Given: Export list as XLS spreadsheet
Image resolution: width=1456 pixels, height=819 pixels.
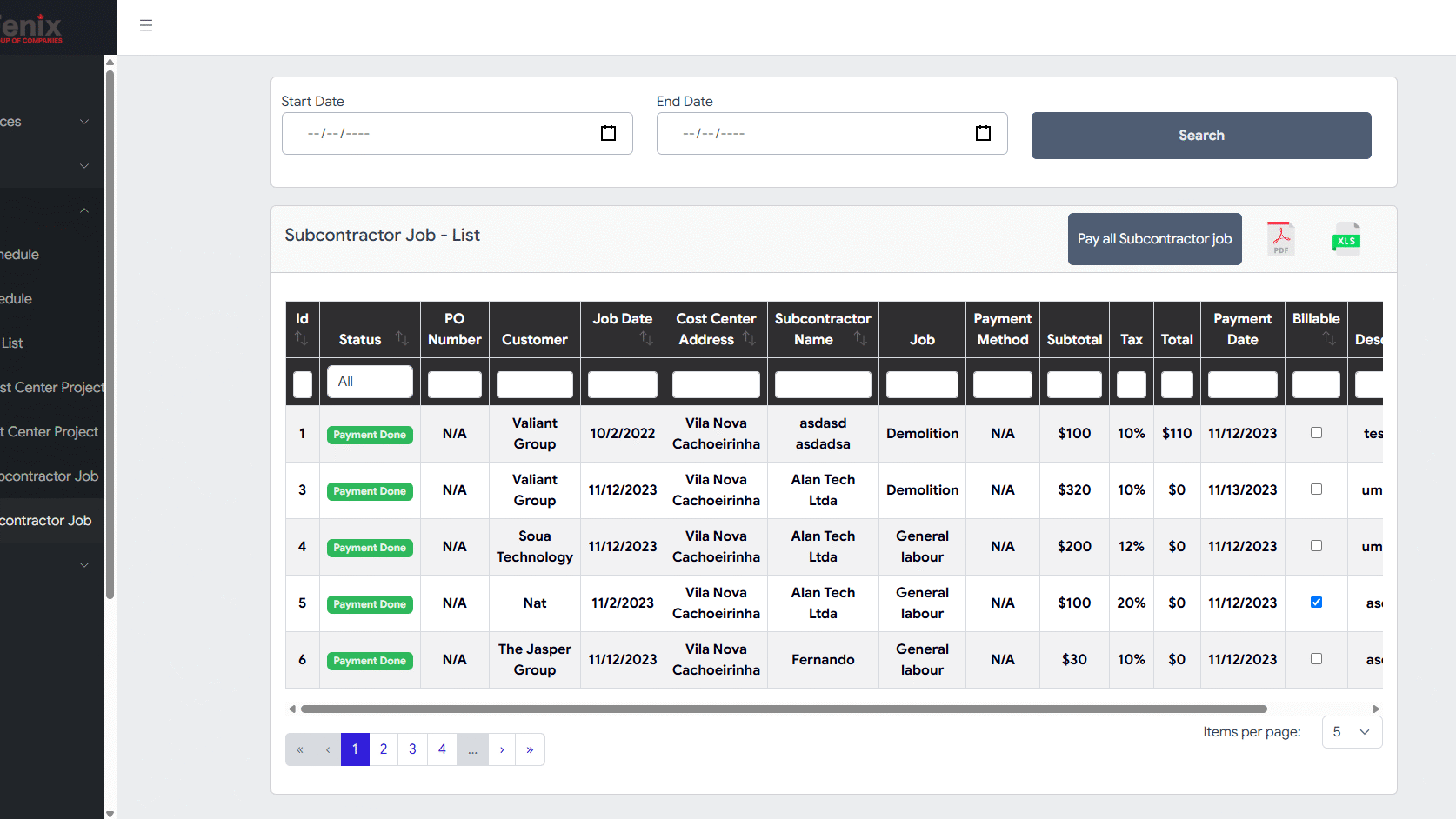Looking at the screenshot, I should pos(1346,239).
